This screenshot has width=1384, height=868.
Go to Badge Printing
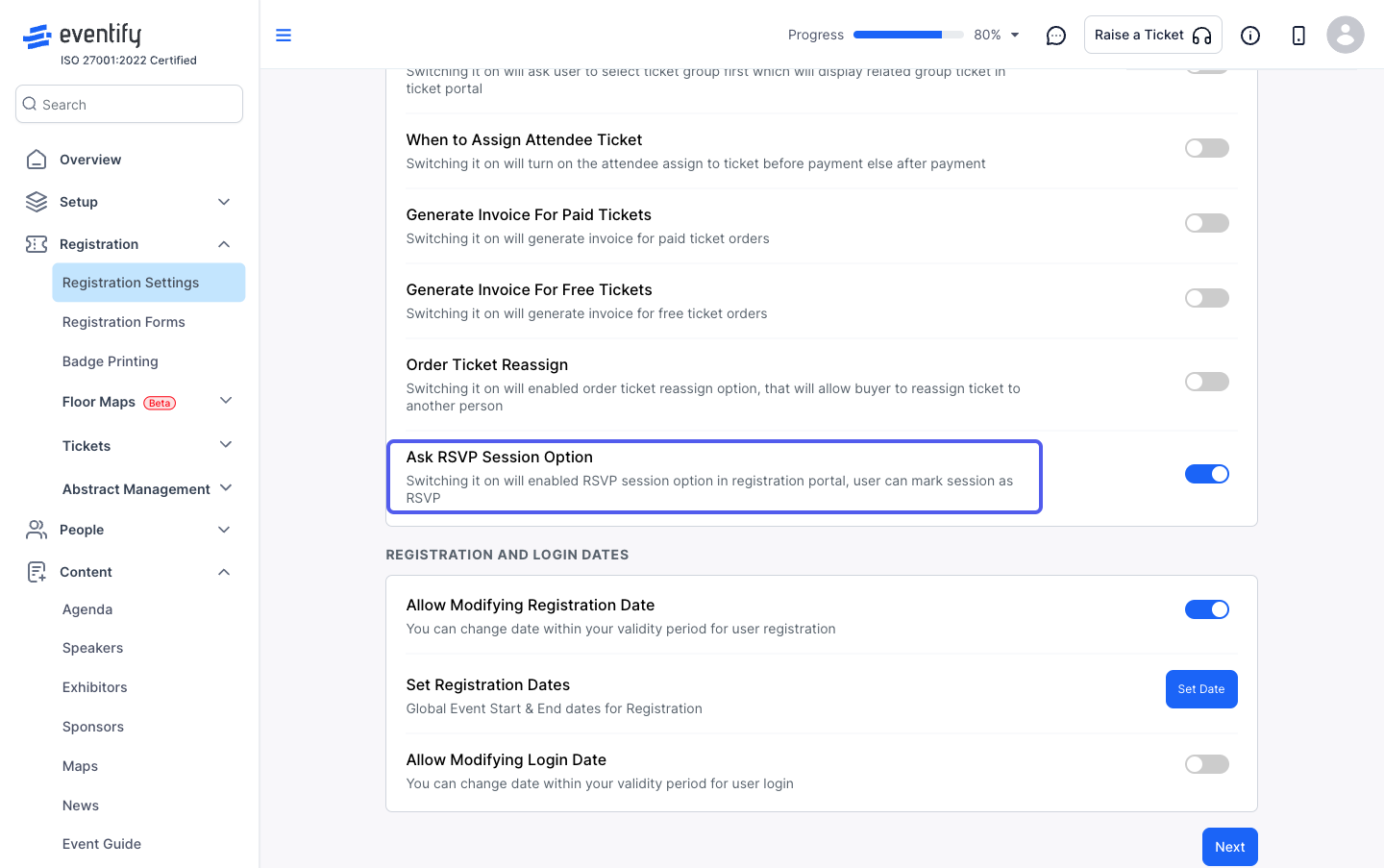pos(111,361)
